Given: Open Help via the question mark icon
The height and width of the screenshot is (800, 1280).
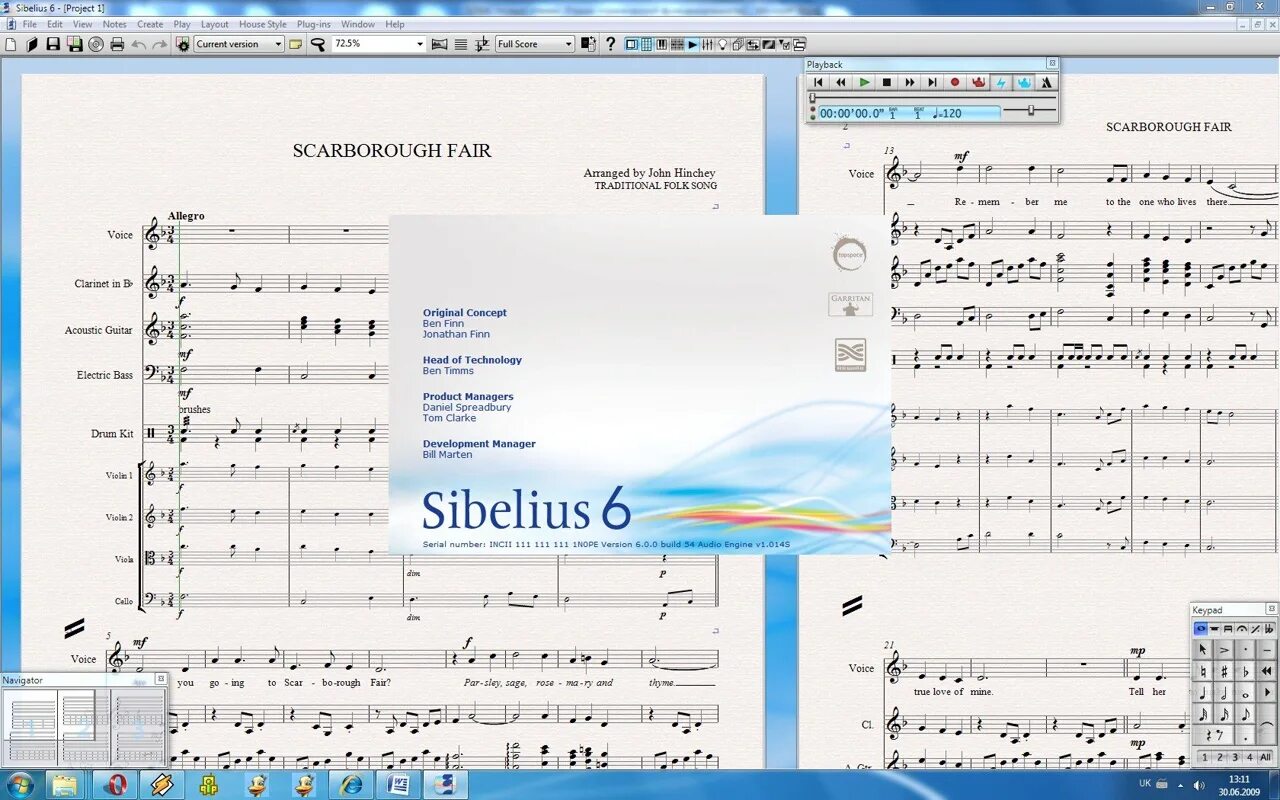Looking at the screenshot, I should pyautogui.click(x=610, y=44).
